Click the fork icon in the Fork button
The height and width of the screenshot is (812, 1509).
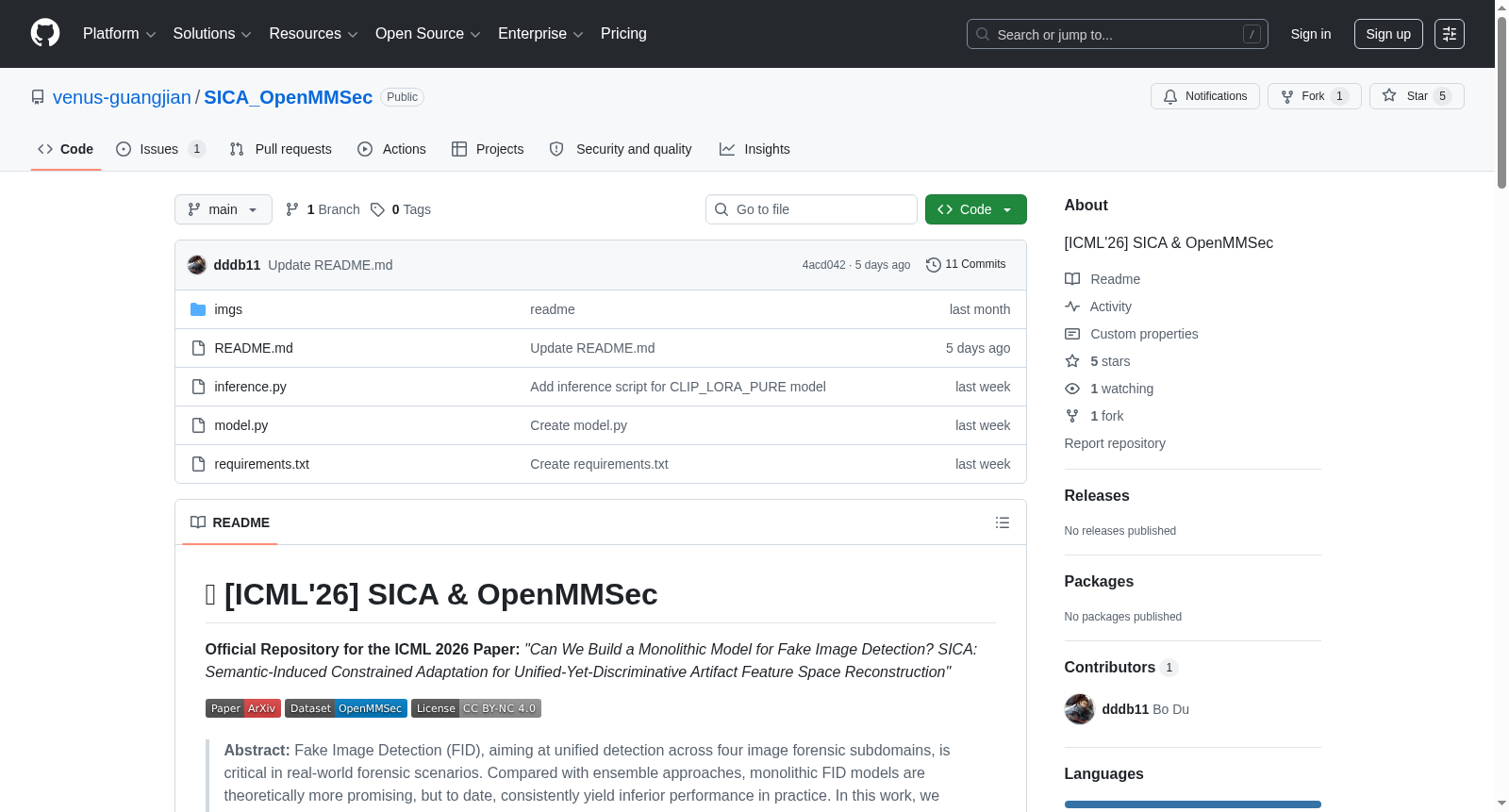click(x=1287, y=96)
